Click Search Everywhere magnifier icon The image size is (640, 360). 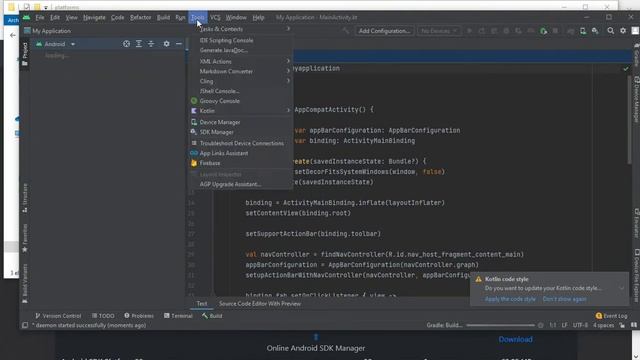611,31
